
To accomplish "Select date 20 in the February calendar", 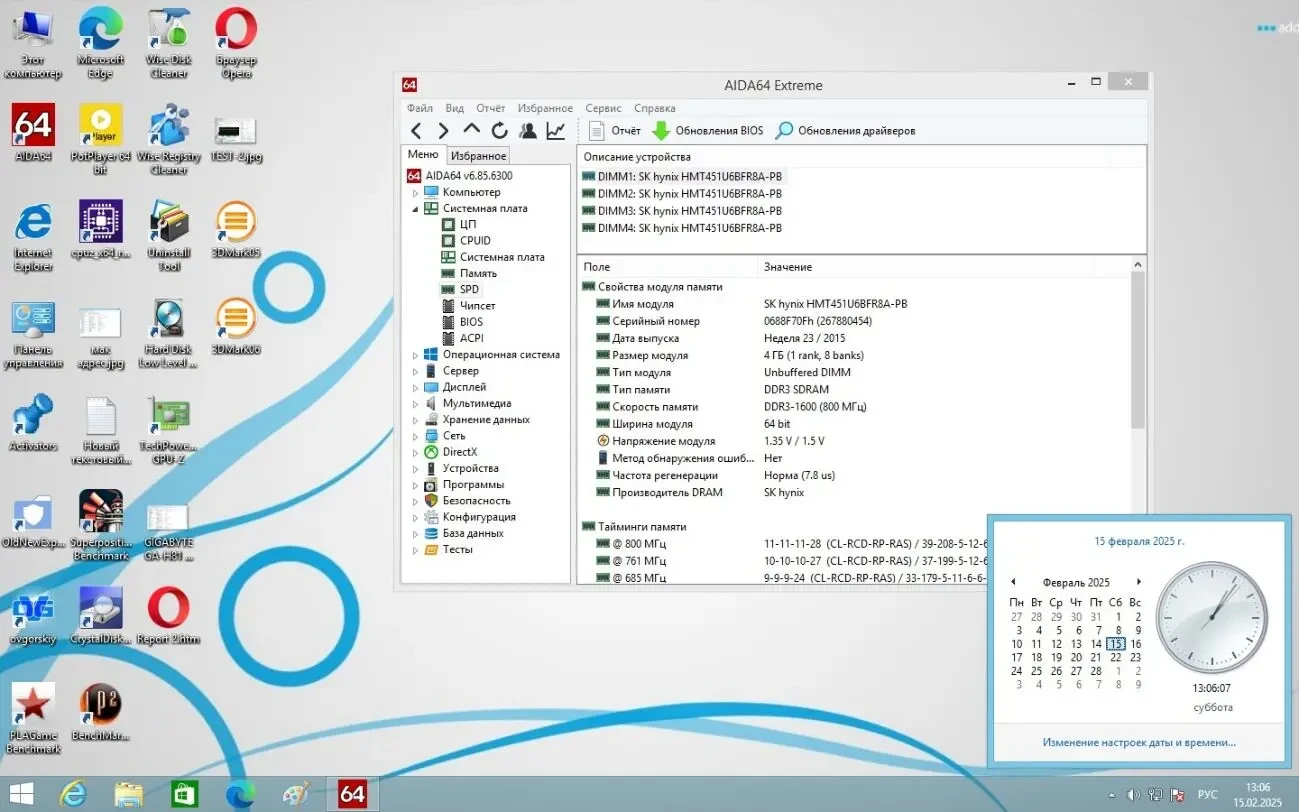I will pos(1076,657).
